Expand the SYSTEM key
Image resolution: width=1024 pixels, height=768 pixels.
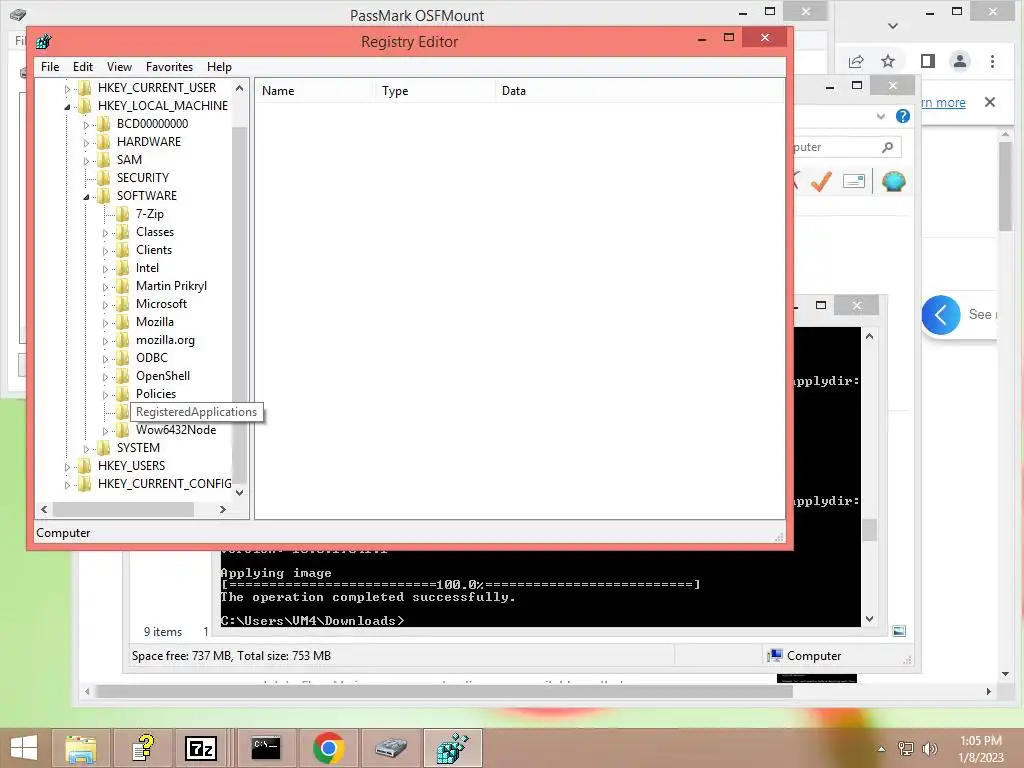[x=86, y=449]
